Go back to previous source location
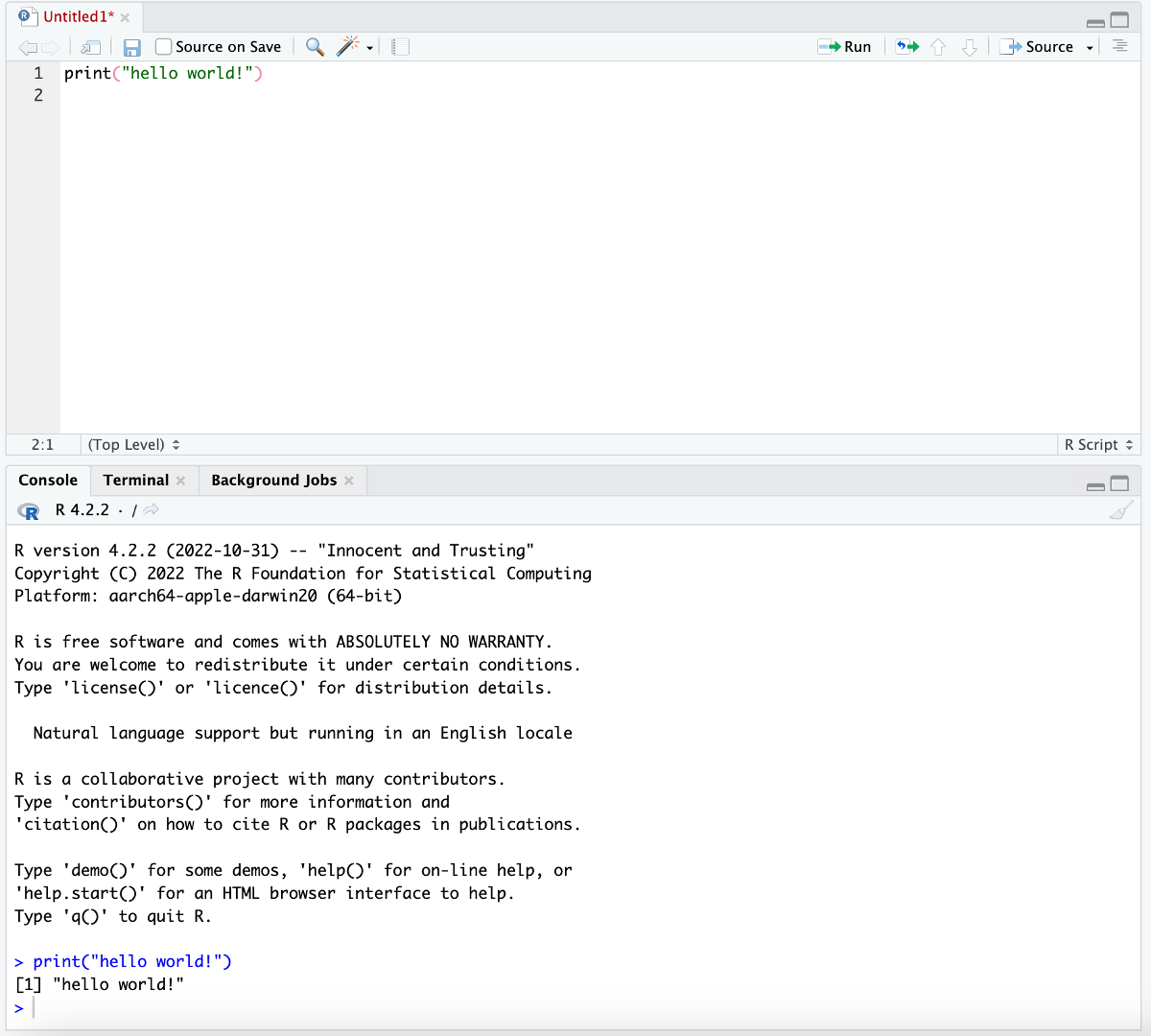 coord(28,47)
